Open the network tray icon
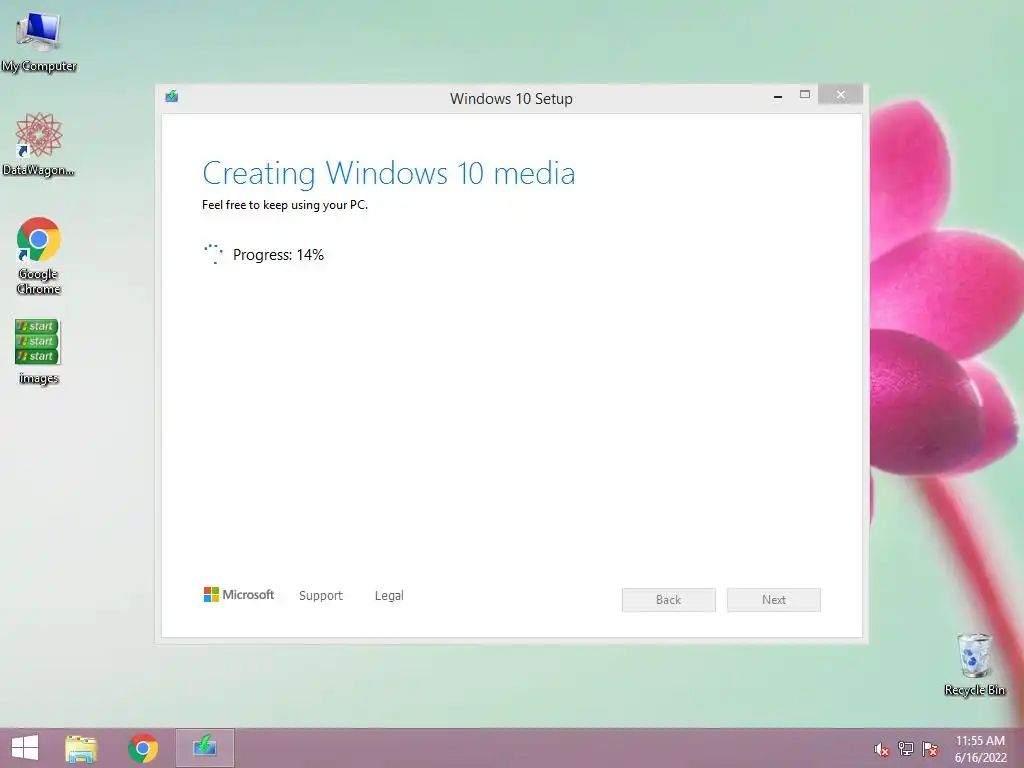Screen dimensions: 1024x768 pos(906,748)
